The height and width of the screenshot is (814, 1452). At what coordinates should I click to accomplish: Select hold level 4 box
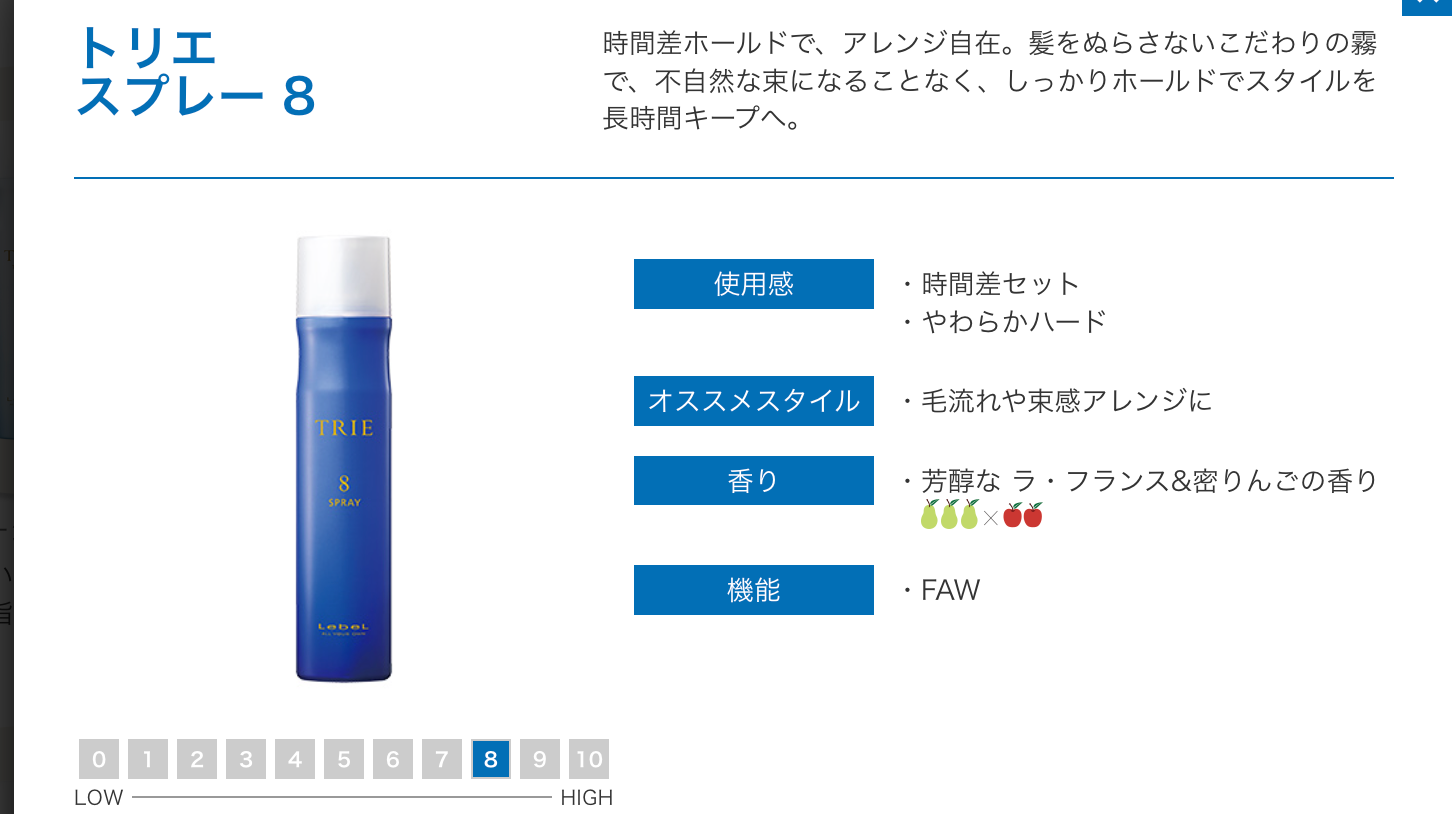pos(295,760)
